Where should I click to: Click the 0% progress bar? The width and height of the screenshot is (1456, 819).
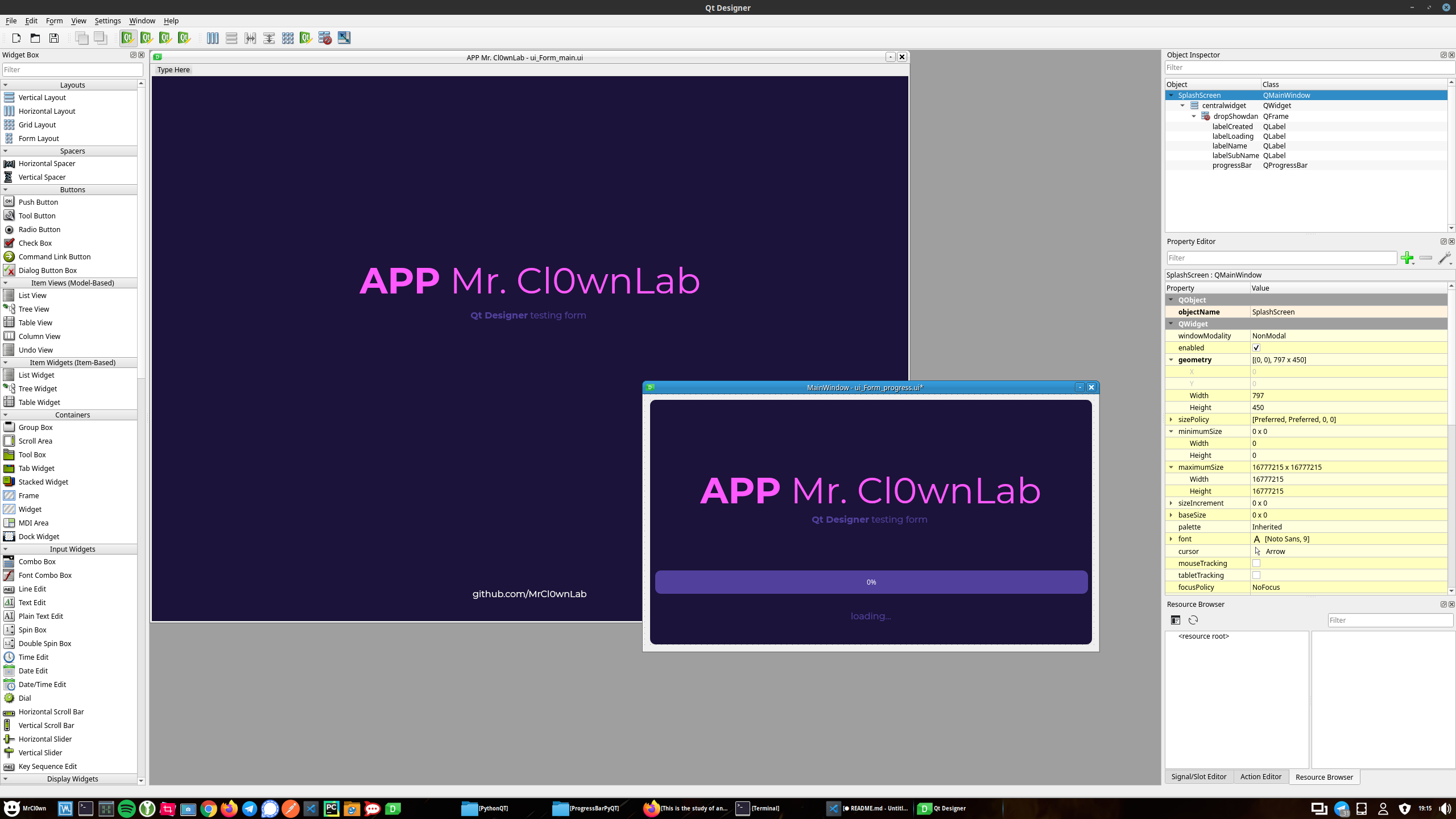[871, 582]
